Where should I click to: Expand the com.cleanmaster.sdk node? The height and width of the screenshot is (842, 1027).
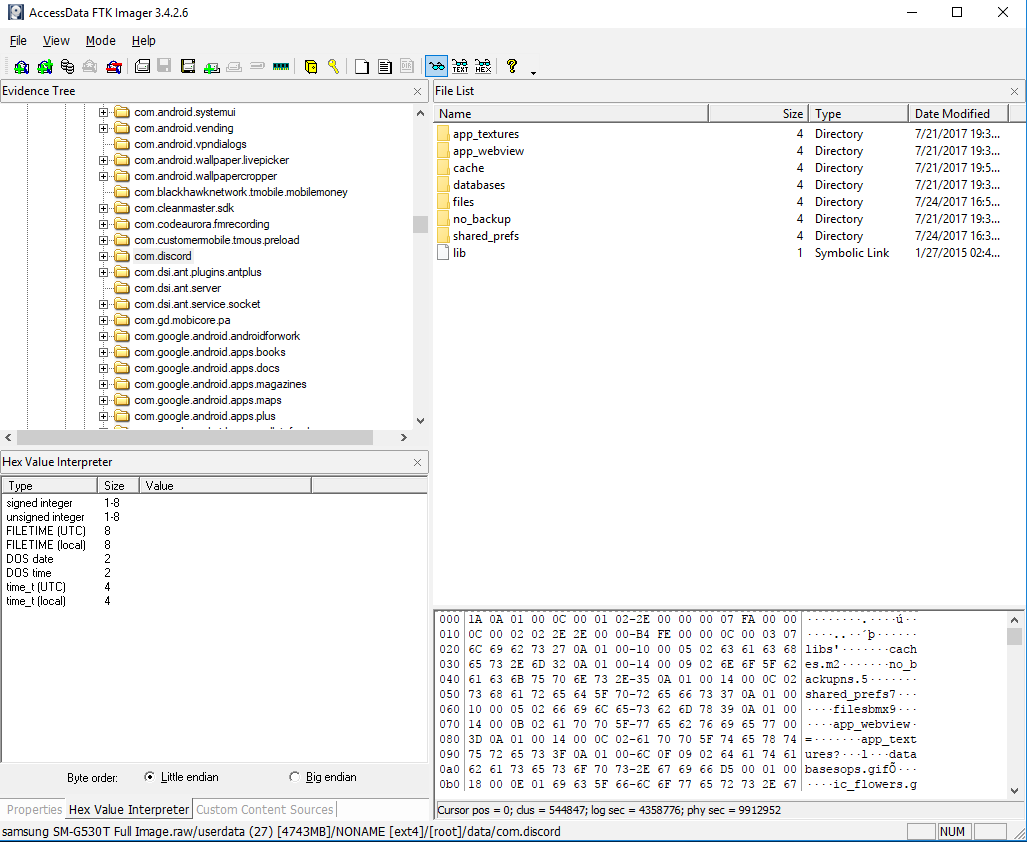[x=103, y=208]
